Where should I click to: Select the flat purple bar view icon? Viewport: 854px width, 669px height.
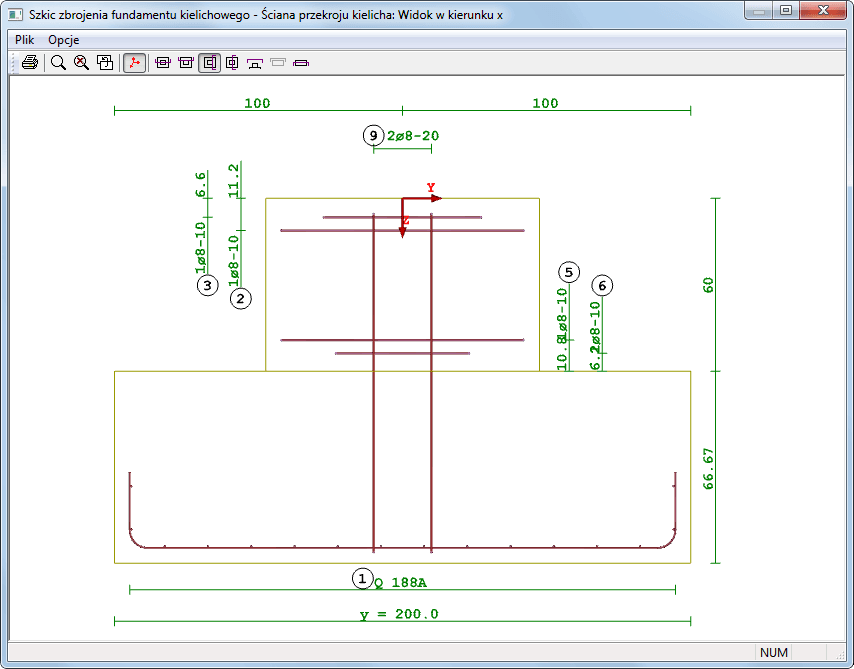(x=301, y=63)
